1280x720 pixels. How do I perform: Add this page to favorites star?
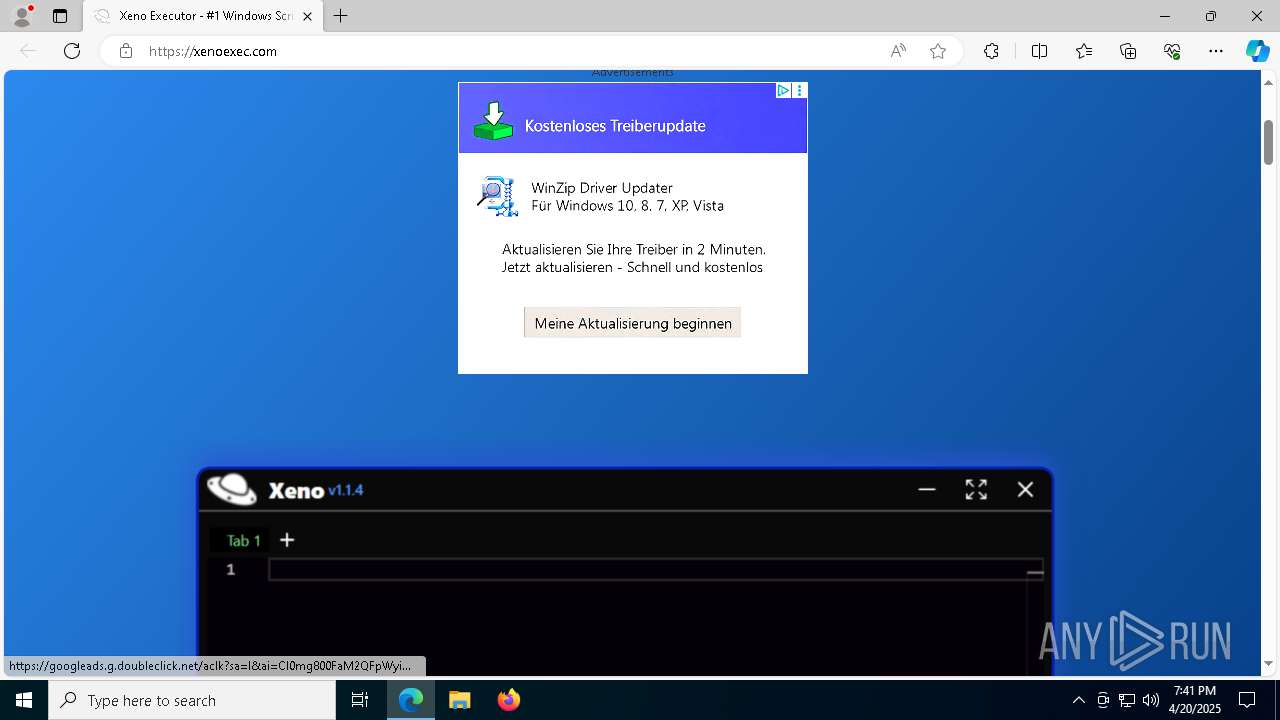pos(938,51)
